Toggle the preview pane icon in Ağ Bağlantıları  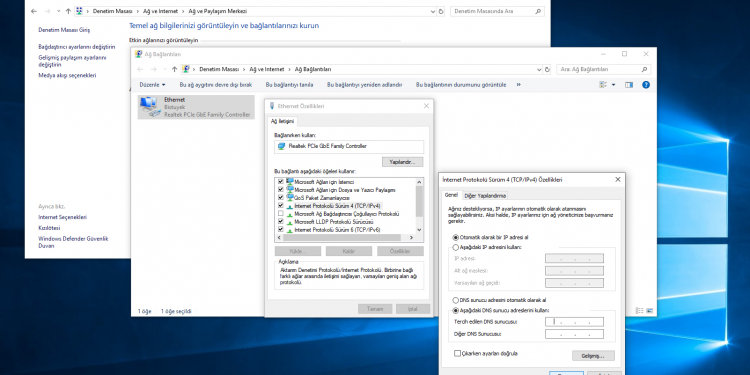click(629, 85)
